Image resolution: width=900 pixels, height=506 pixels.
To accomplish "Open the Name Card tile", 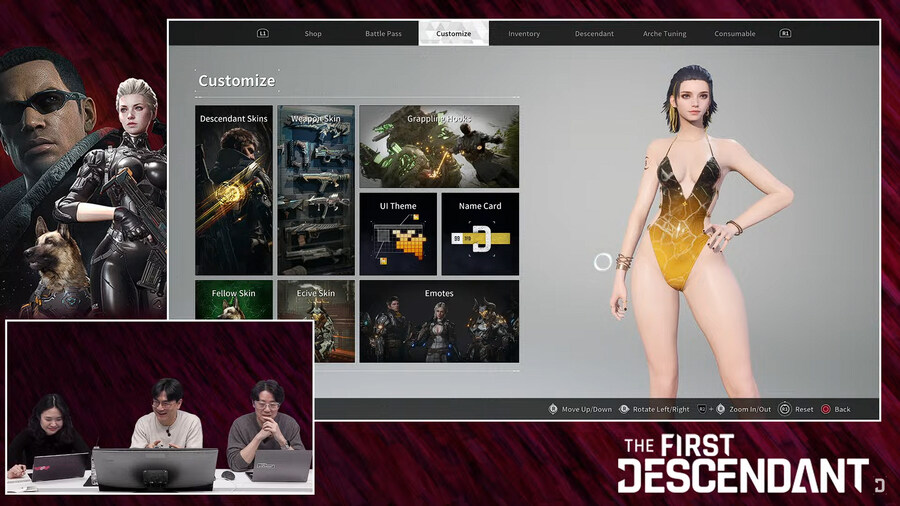I will point(480,234).
